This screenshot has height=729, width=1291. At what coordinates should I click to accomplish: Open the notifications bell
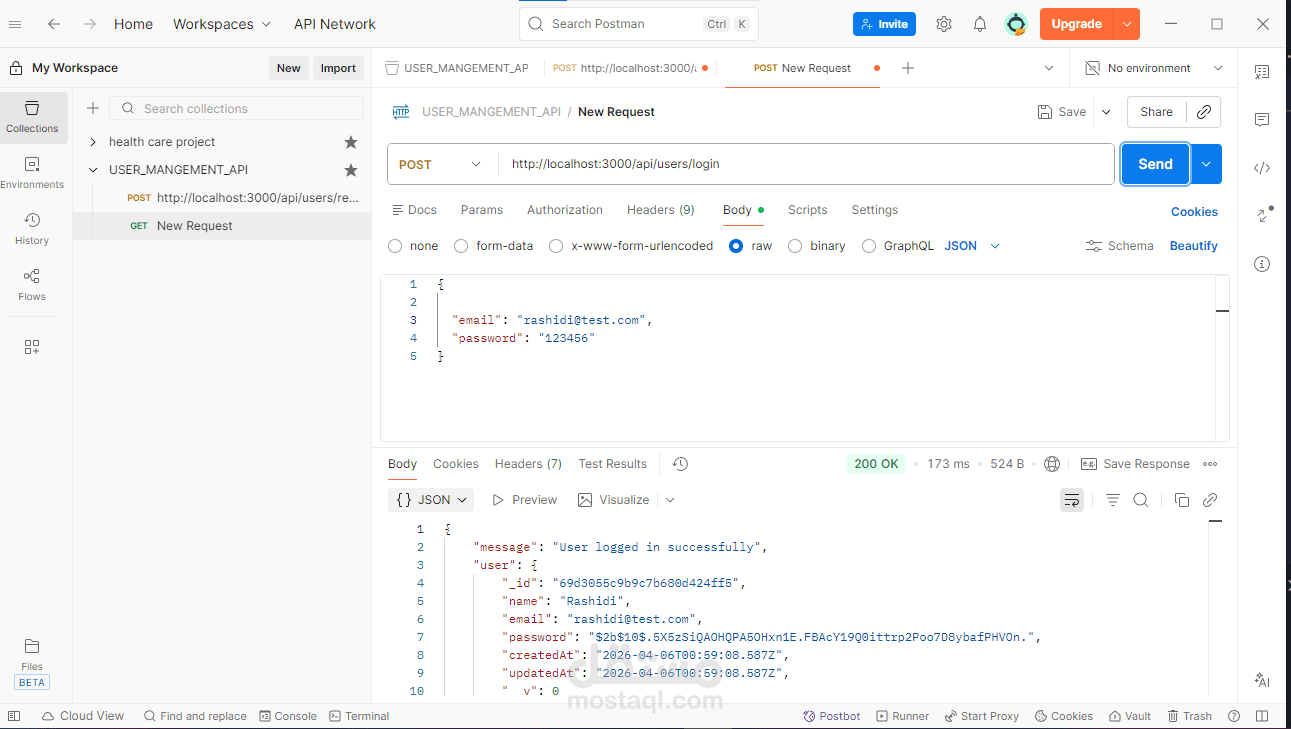pos(980,24)
